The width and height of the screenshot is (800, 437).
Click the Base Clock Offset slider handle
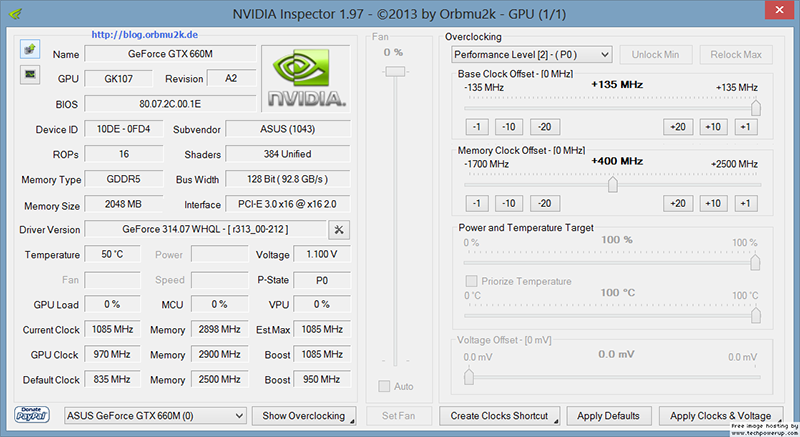click(756, 108)
